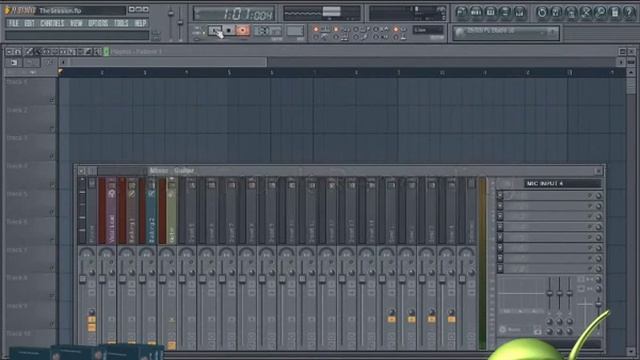Viewport: 640px width, 360px height.
Task: Click the waveform oscilloscope display
Action: [x=322, y=13]
